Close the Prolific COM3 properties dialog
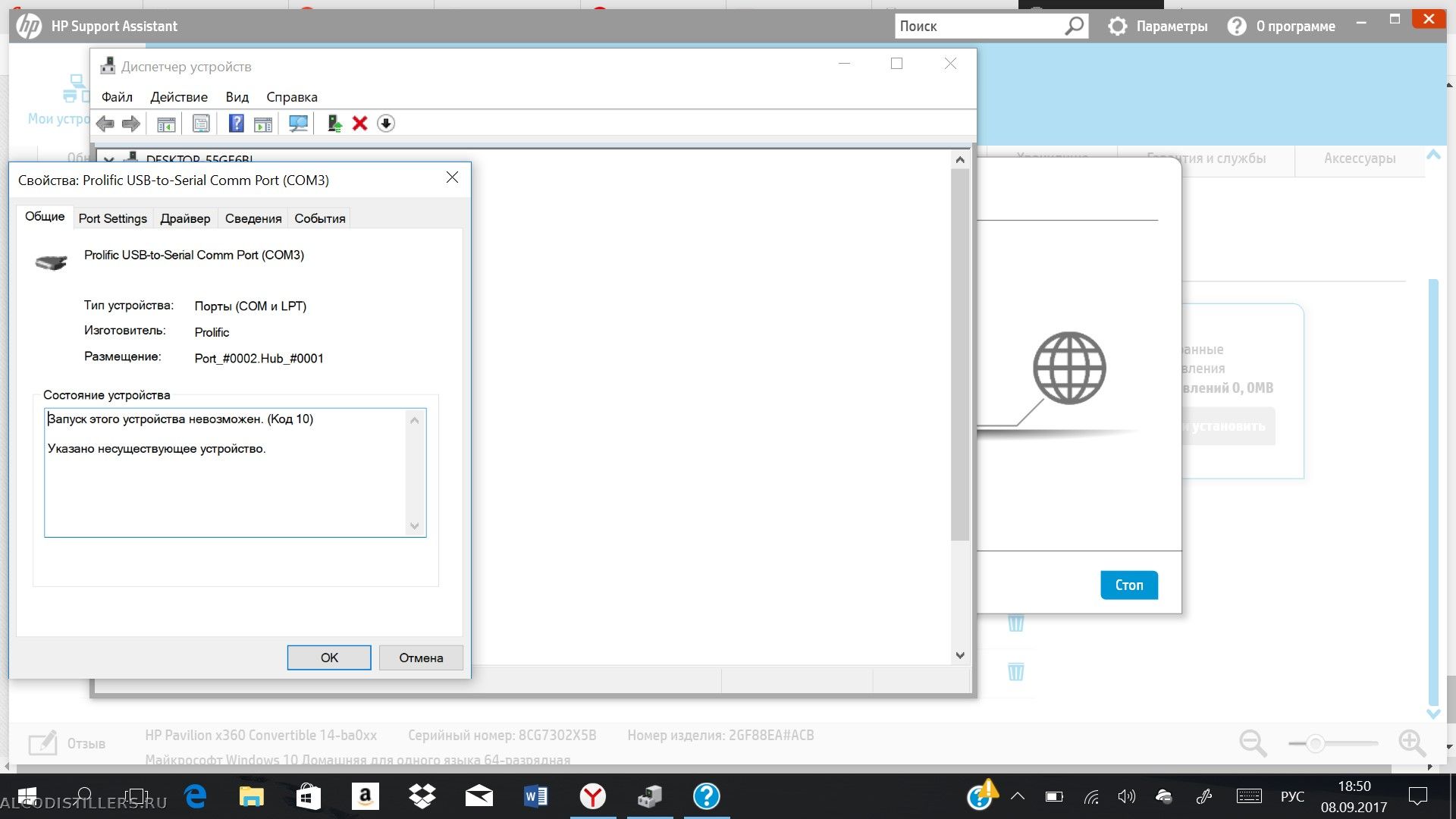This screenshot has height=819, width=1456. click(x=452, y=177)
